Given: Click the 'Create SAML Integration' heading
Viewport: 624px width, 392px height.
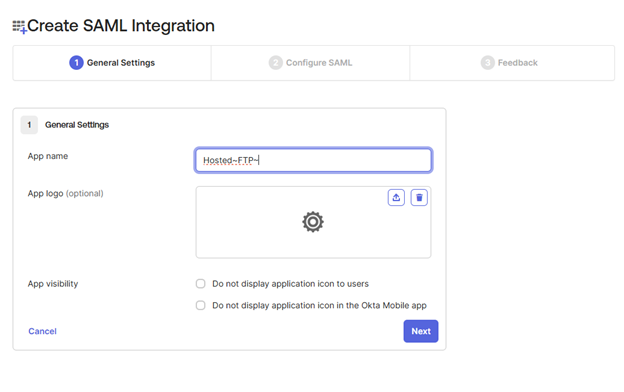Looking at the screenshot, I should click(121, 26).
